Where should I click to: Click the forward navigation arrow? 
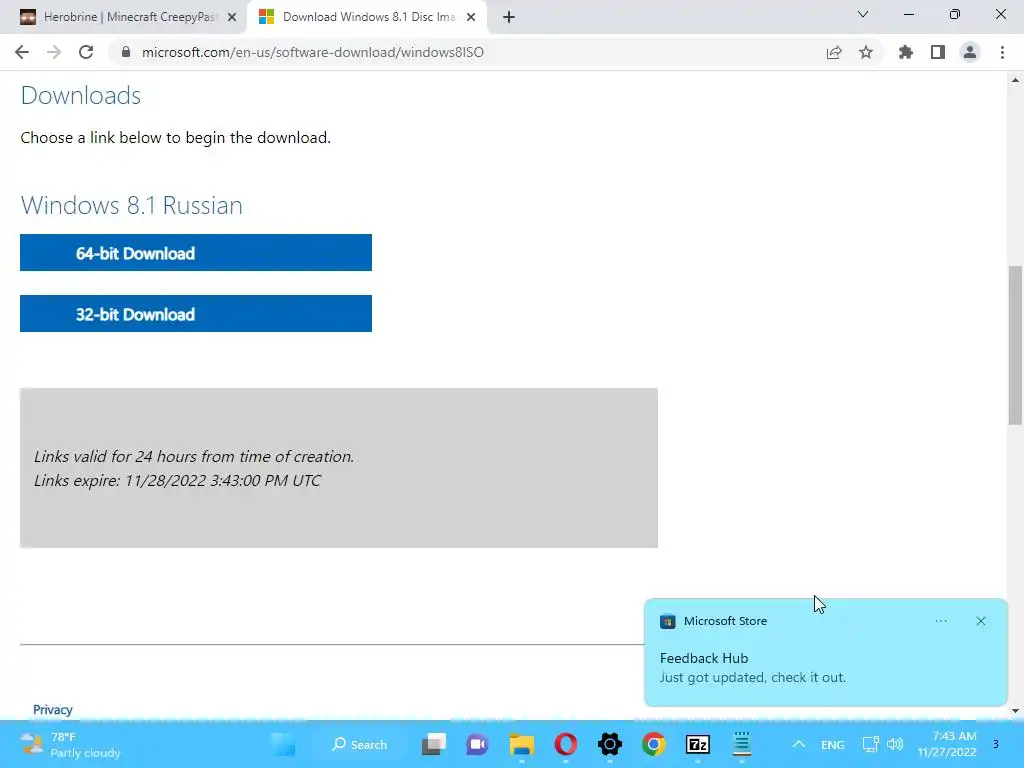coord(54,52)
